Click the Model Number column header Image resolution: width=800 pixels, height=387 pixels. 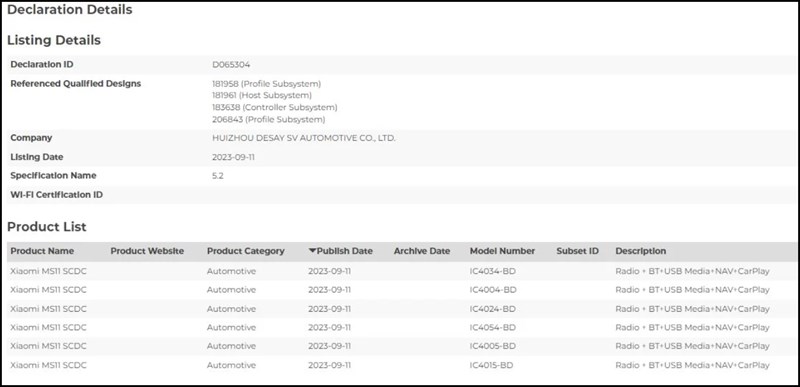pyautogui.click(x=502, y=251)
